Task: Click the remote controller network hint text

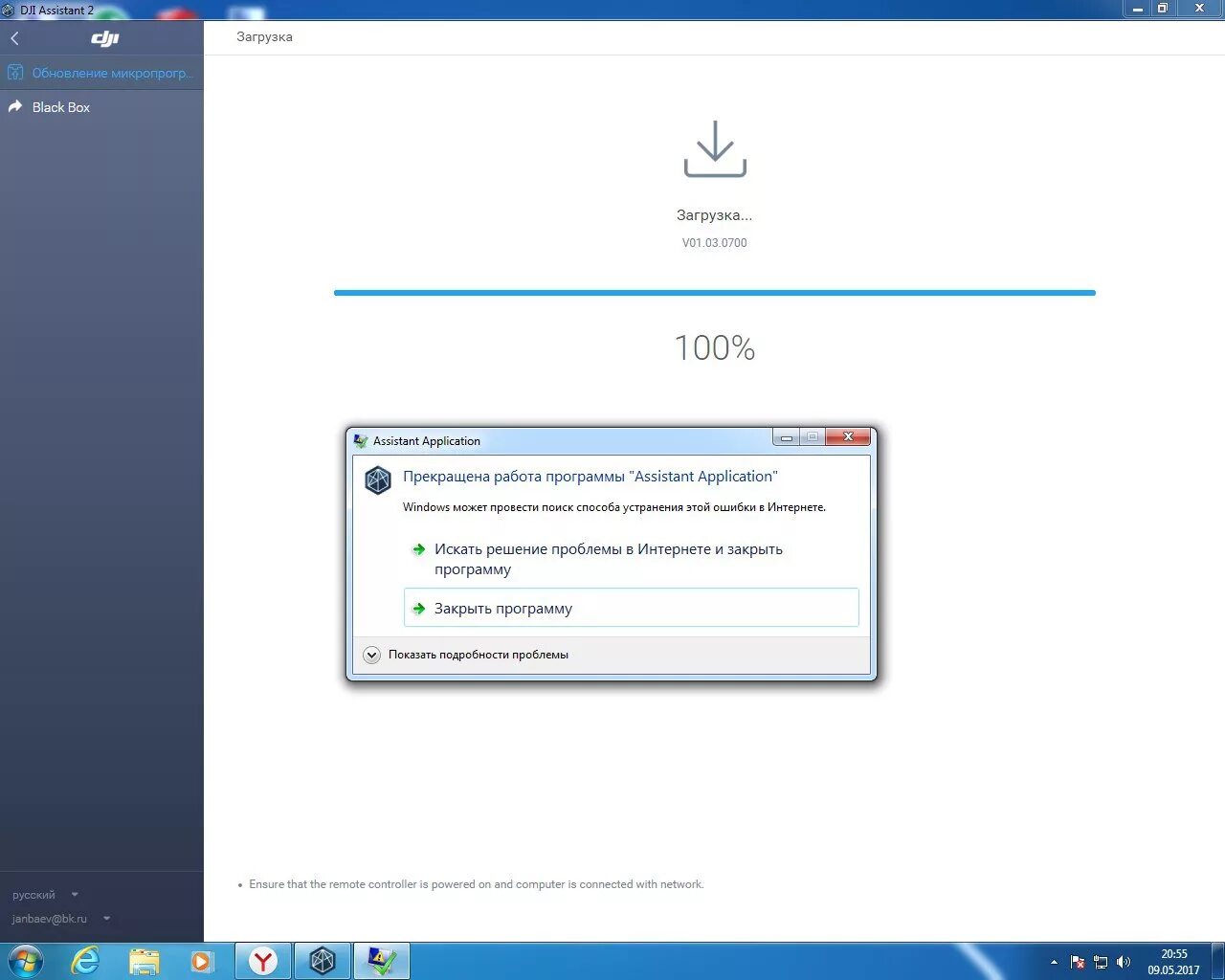Action: pos(476,884)
